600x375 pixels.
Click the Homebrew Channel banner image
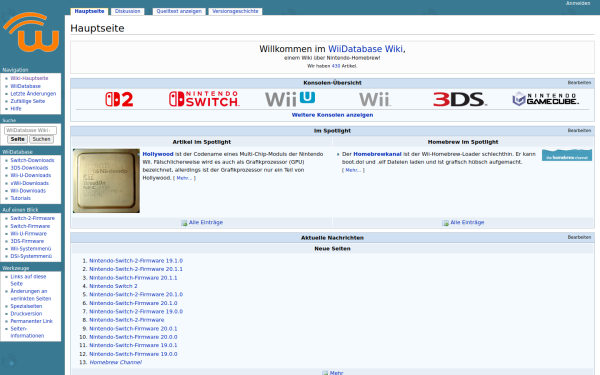pyautogui.click(x=567, y=155)
